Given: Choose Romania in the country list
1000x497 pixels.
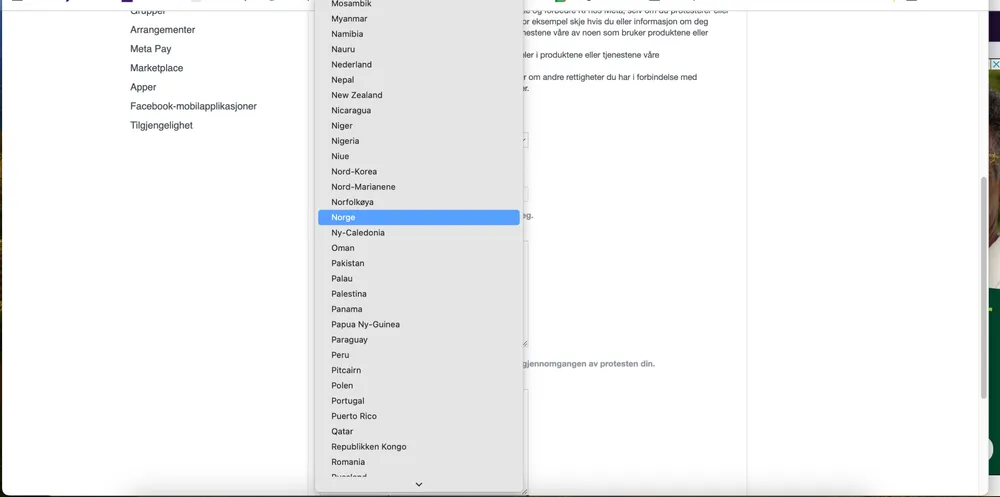Looking at the screenshot, I should 348,462.
